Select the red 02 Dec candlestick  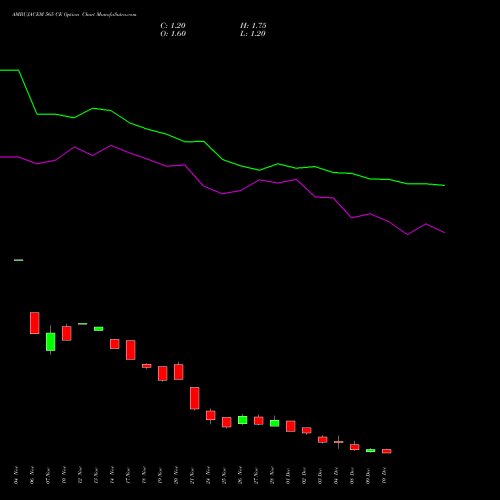pos(307,430)
